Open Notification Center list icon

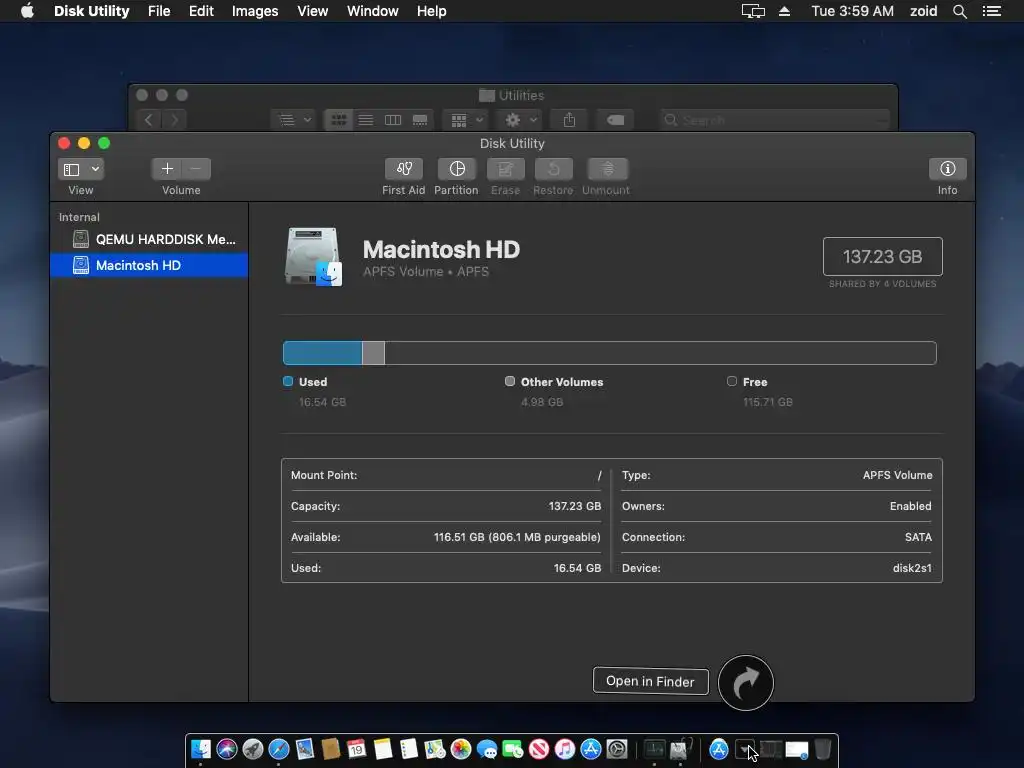[991, 11]
